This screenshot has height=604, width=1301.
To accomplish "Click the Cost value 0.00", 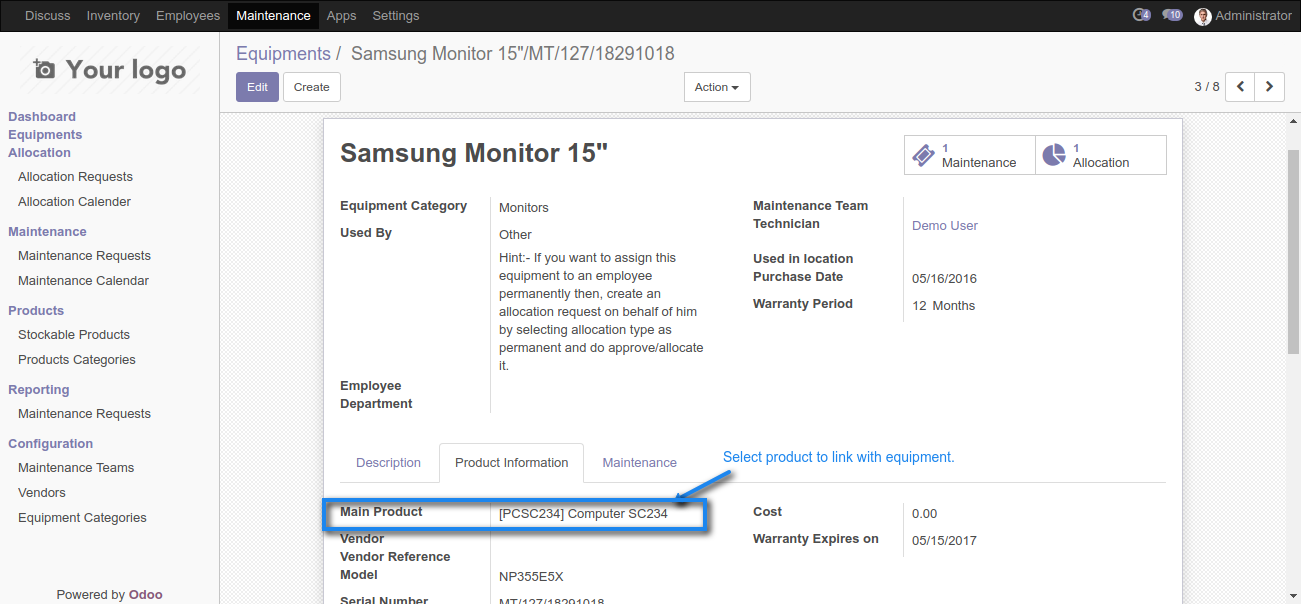I will [x=925, y=514].
